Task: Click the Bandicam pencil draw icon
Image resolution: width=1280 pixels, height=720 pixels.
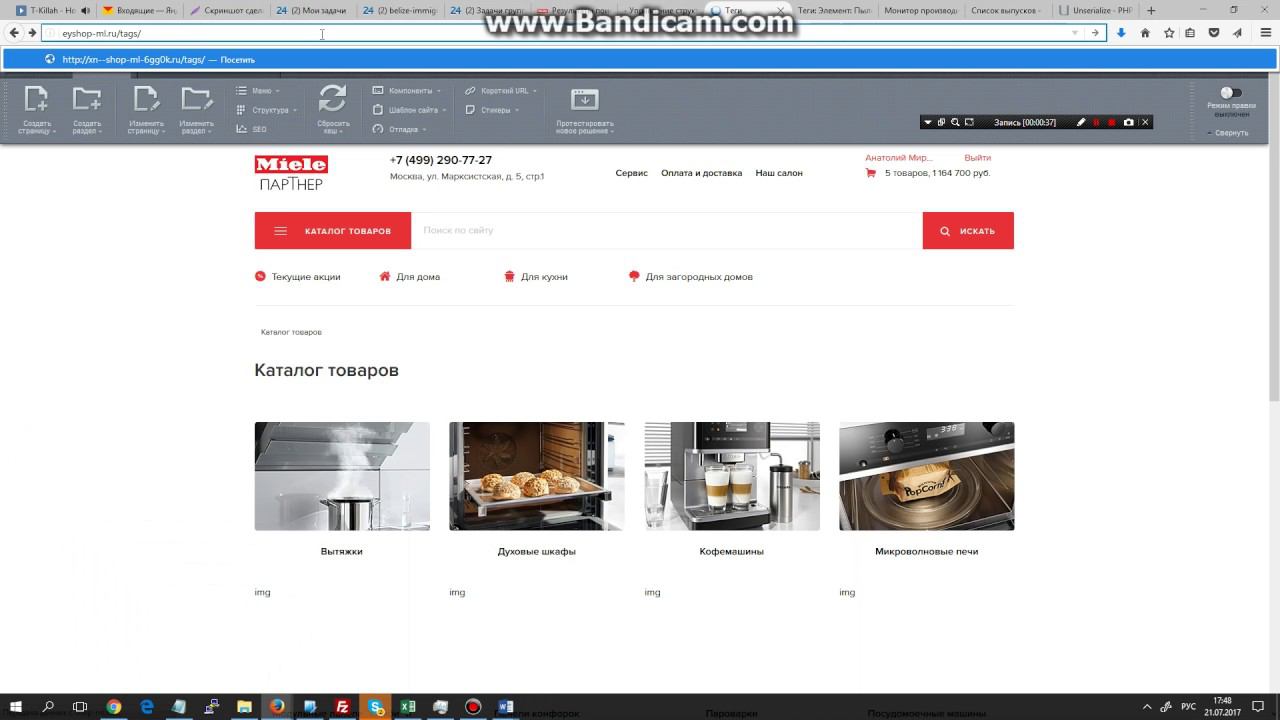Action: click(1081, 122)
